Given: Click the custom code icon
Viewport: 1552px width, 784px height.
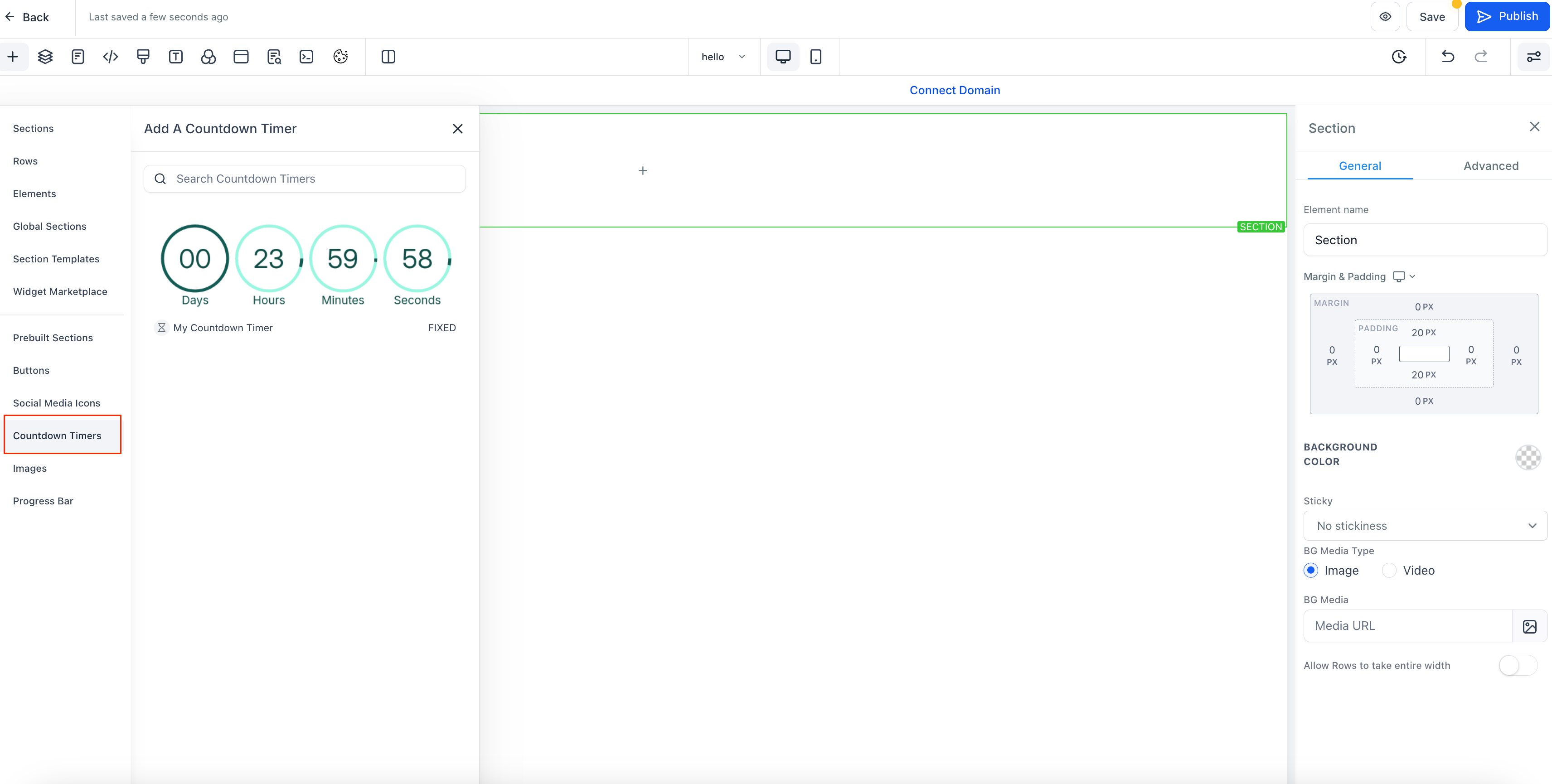Looking at the screenshot, I should pos(110,57).
